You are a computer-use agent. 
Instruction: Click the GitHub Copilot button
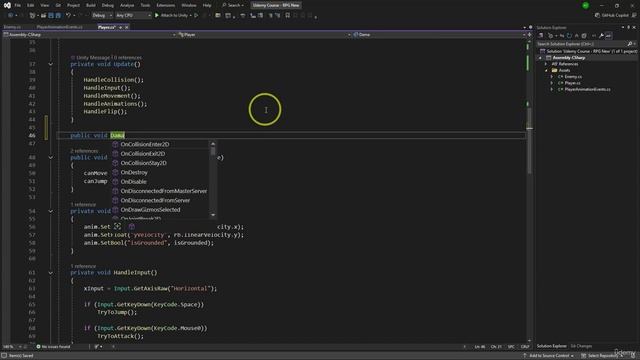611,16
